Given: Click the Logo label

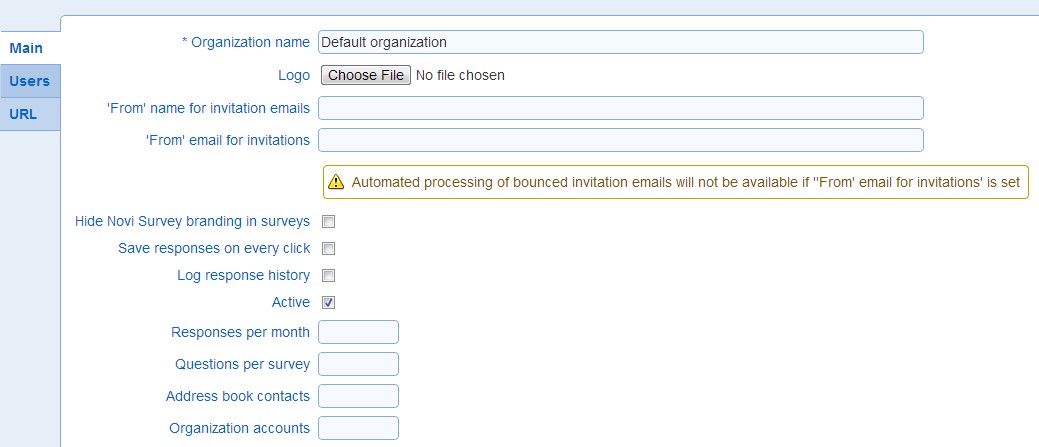Looking at the screenshot, I should [294, 75].
